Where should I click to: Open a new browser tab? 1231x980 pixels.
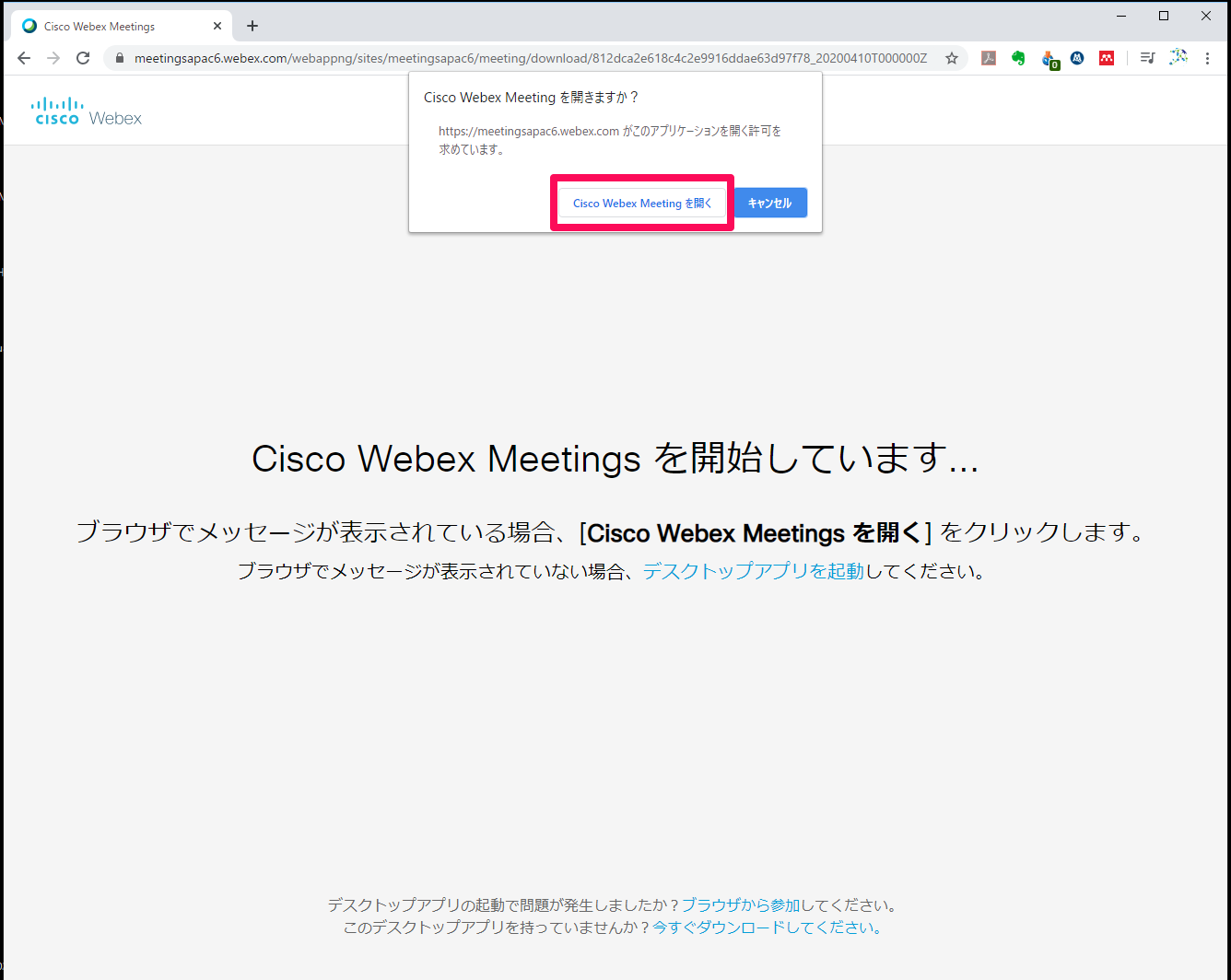(x=252, y=26)
